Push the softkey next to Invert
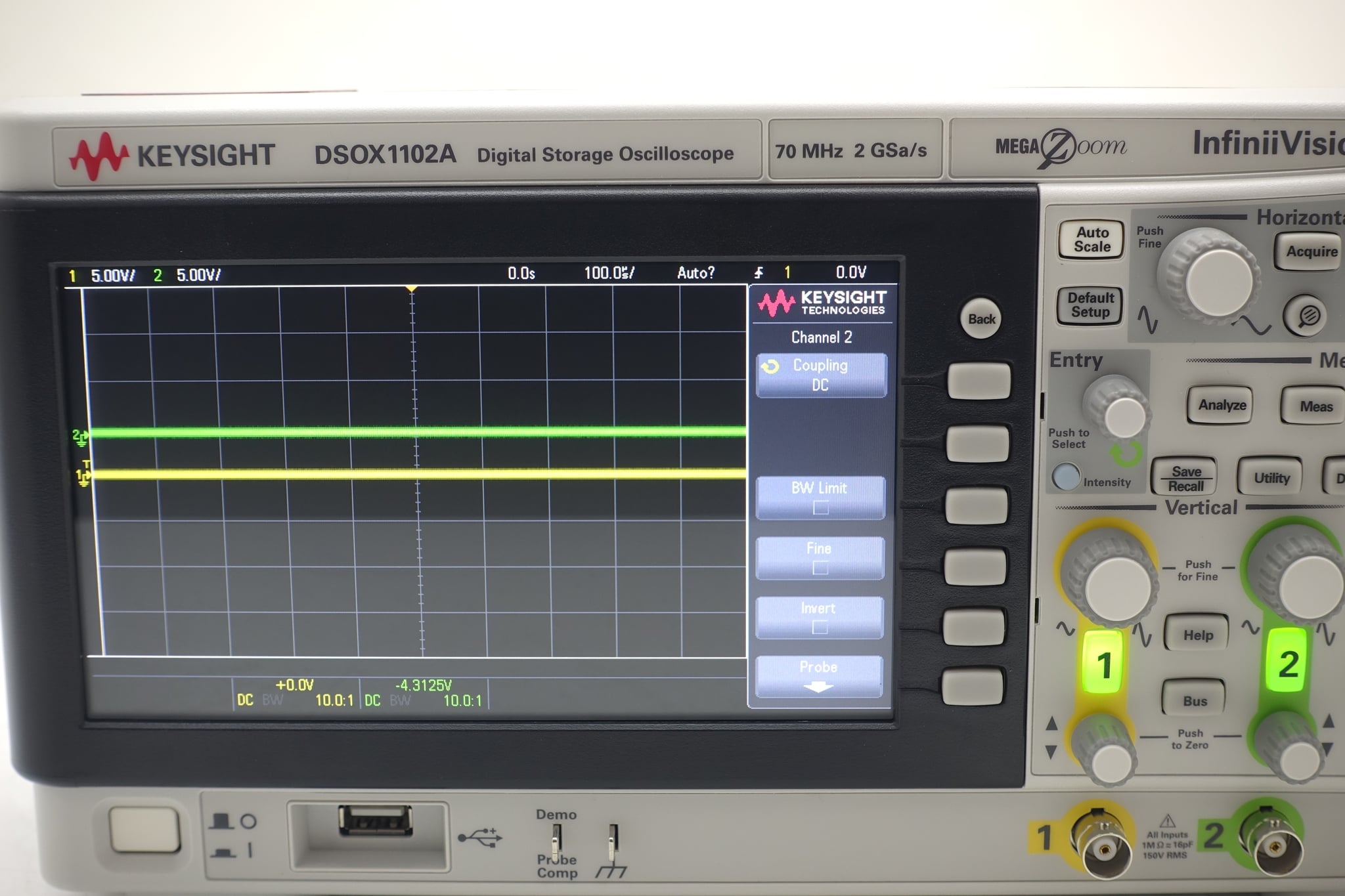Image resolution: width=1345 pixels, height=896 pixels. point(974,626)
